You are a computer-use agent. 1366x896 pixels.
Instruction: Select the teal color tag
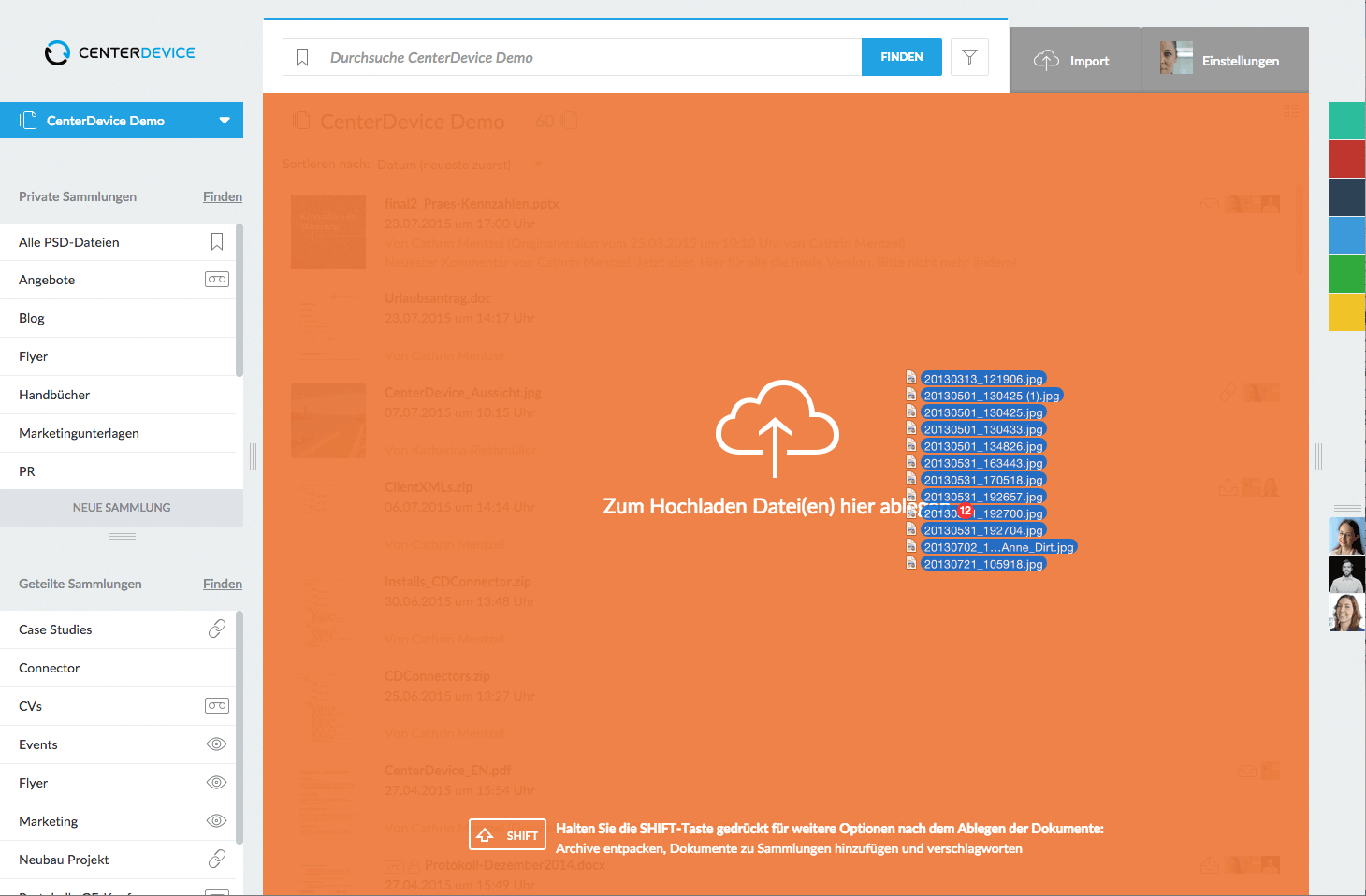pos(1347,121)
